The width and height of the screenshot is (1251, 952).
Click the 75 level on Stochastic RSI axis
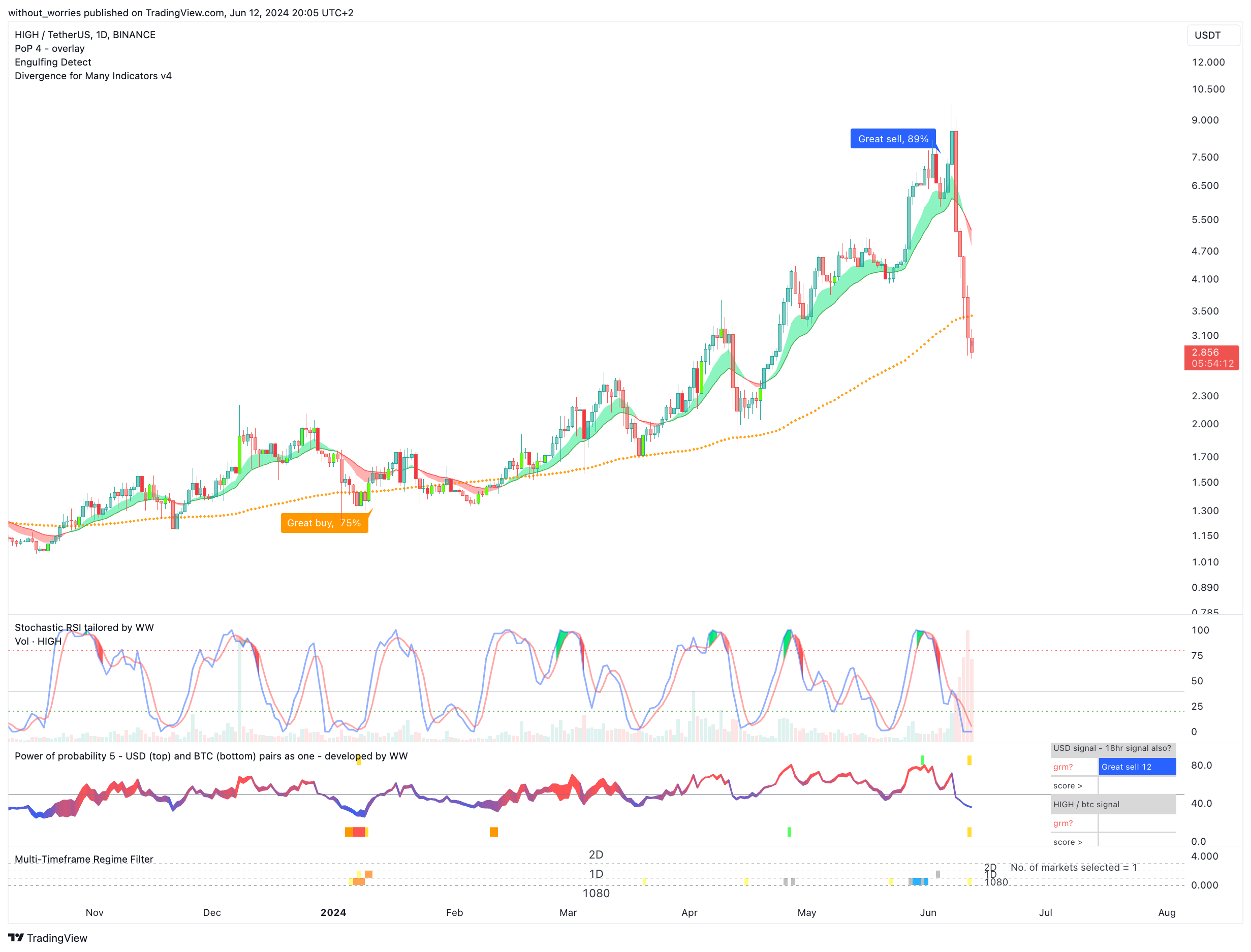(1197, 655)
